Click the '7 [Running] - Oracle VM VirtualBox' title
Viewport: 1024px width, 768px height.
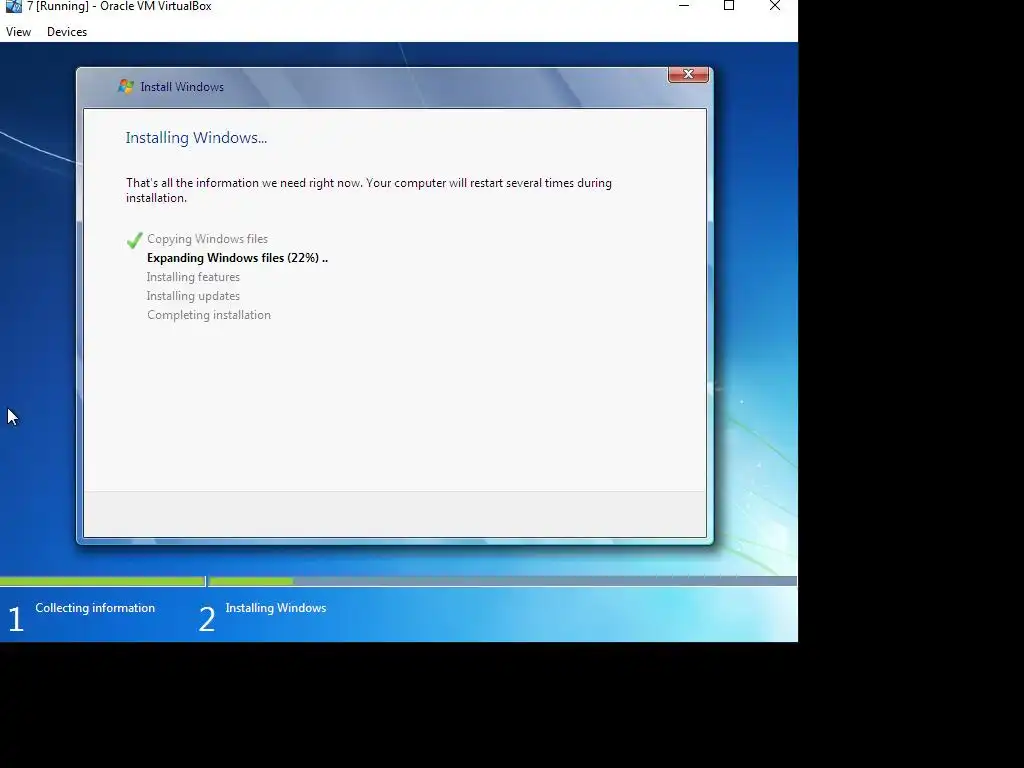(x=120, y=7)
